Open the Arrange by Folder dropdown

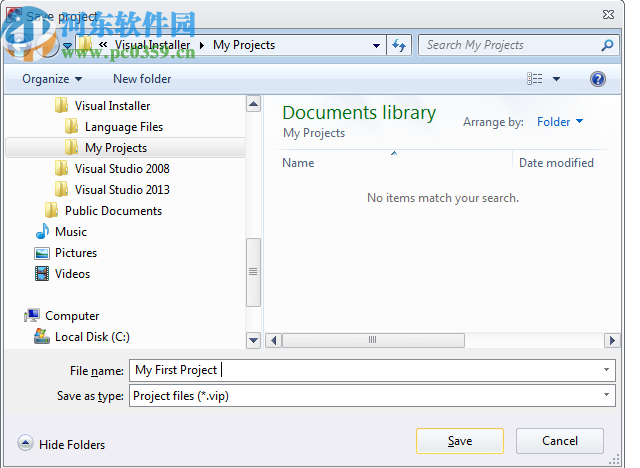[560, 122]
